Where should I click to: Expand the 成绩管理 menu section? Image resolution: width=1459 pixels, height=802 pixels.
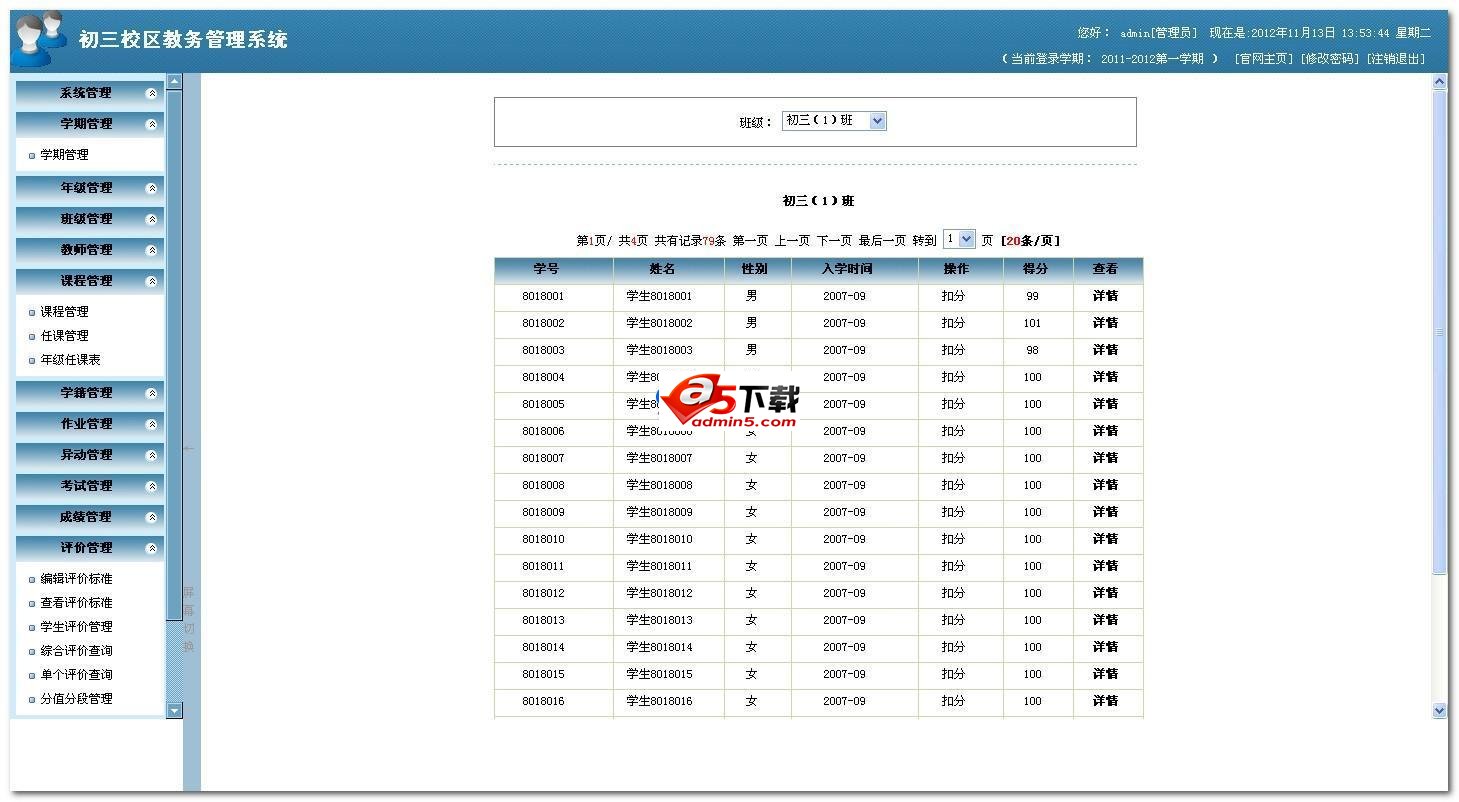pos(86,517)
